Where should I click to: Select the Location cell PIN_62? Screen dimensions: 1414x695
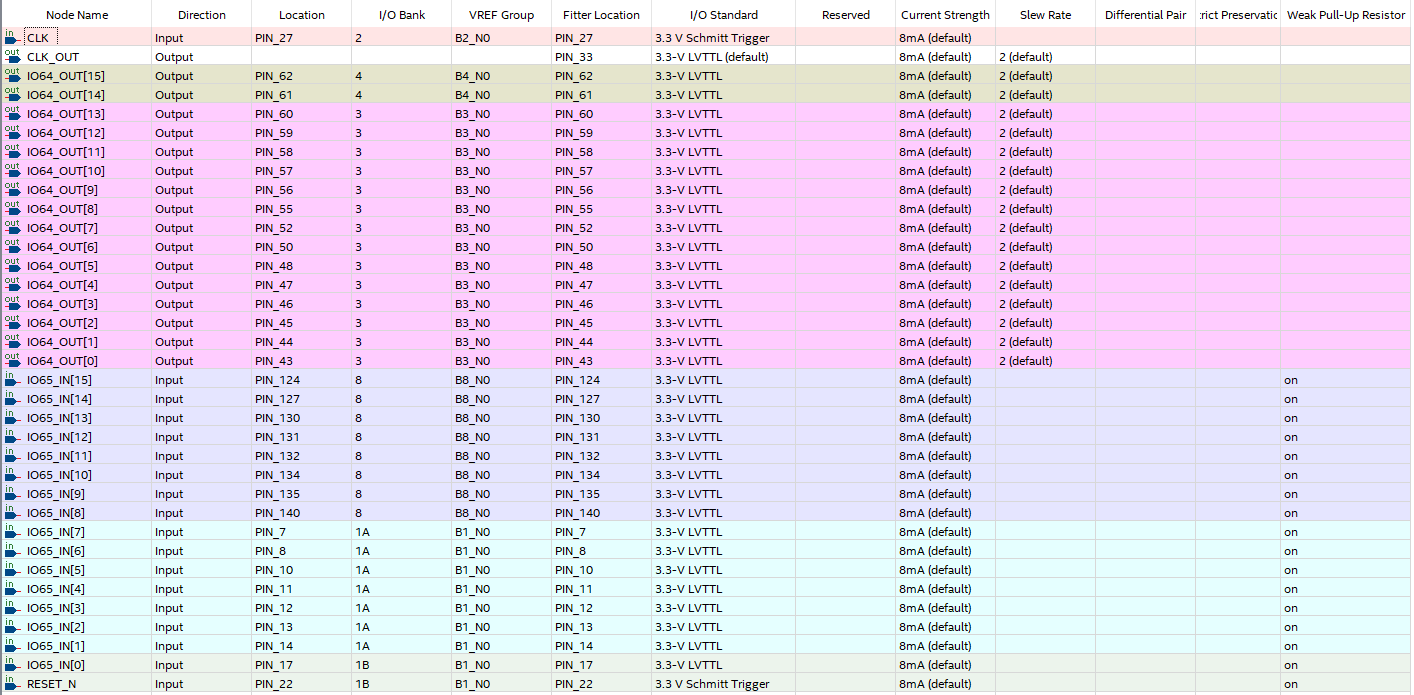[302, 75]
